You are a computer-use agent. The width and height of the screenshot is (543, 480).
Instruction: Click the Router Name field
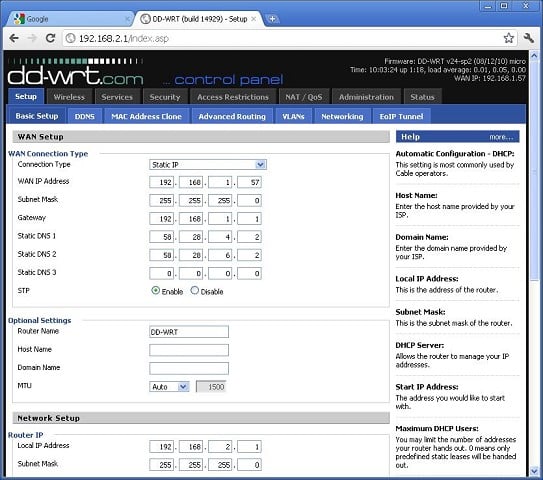click(189, 332)
